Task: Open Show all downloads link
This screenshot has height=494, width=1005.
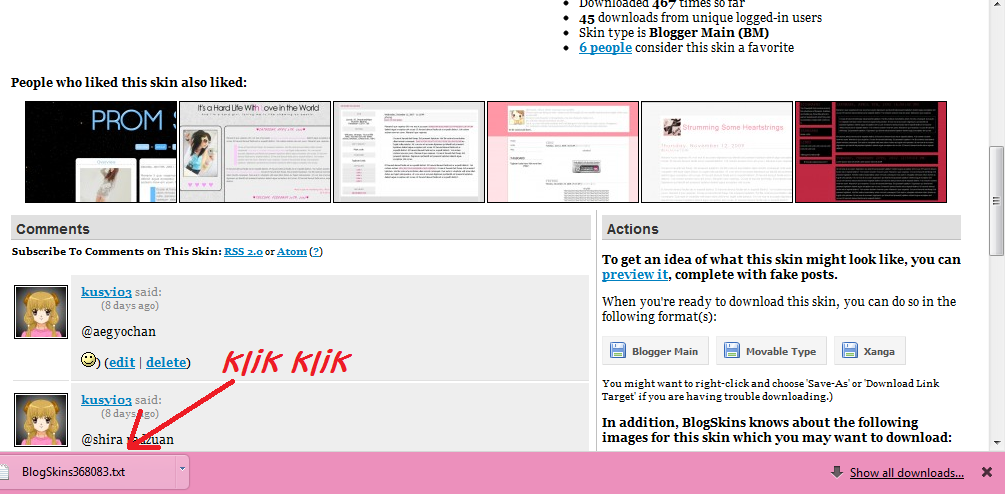Action: (906, 473)
